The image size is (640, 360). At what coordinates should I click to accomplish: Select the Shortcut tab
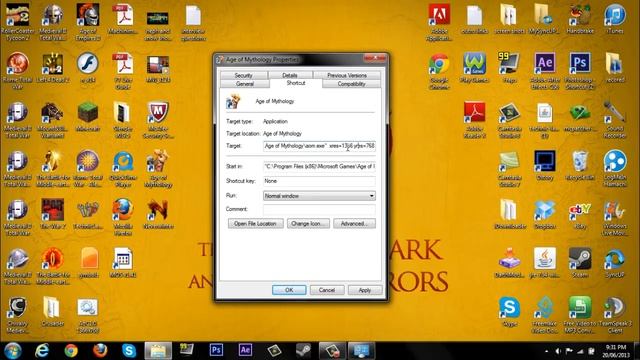[x=296, y=83]
